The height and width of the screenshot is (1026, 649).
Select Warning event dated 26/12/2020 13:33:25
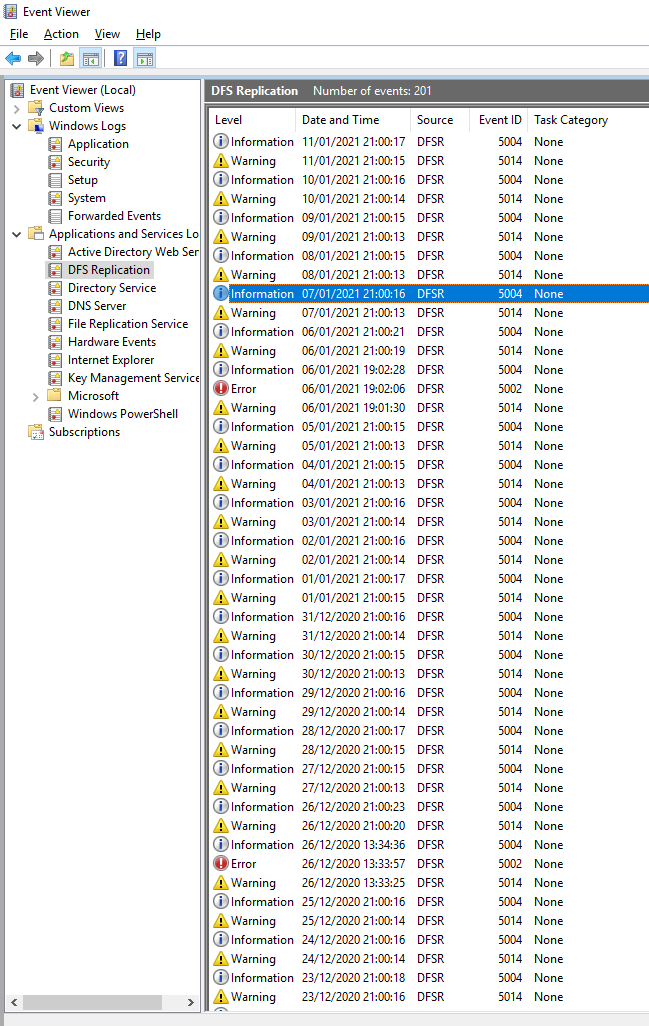click(x=429, y=883)
